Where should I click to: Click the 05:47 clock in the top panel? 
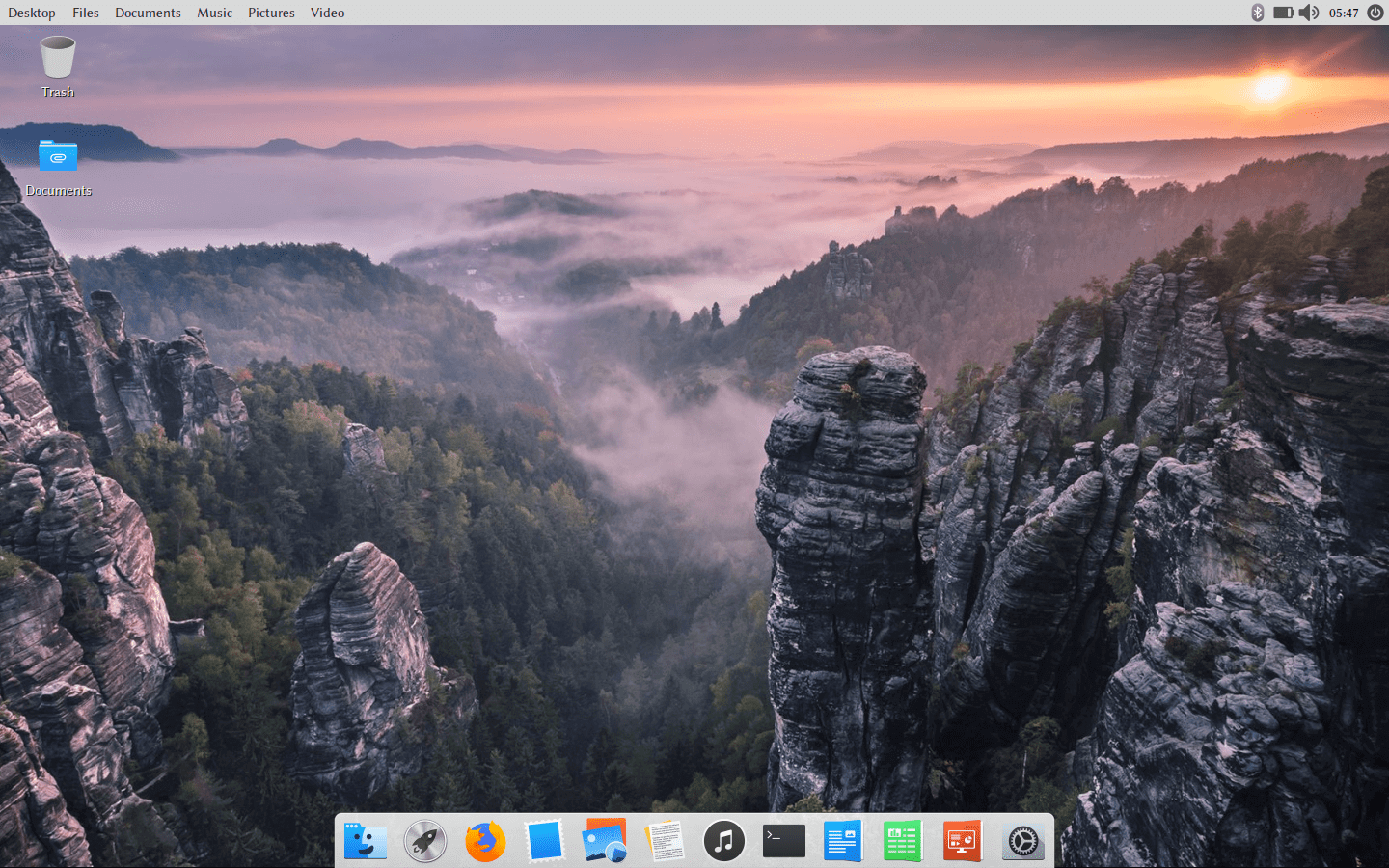(x=1343, y=13)
